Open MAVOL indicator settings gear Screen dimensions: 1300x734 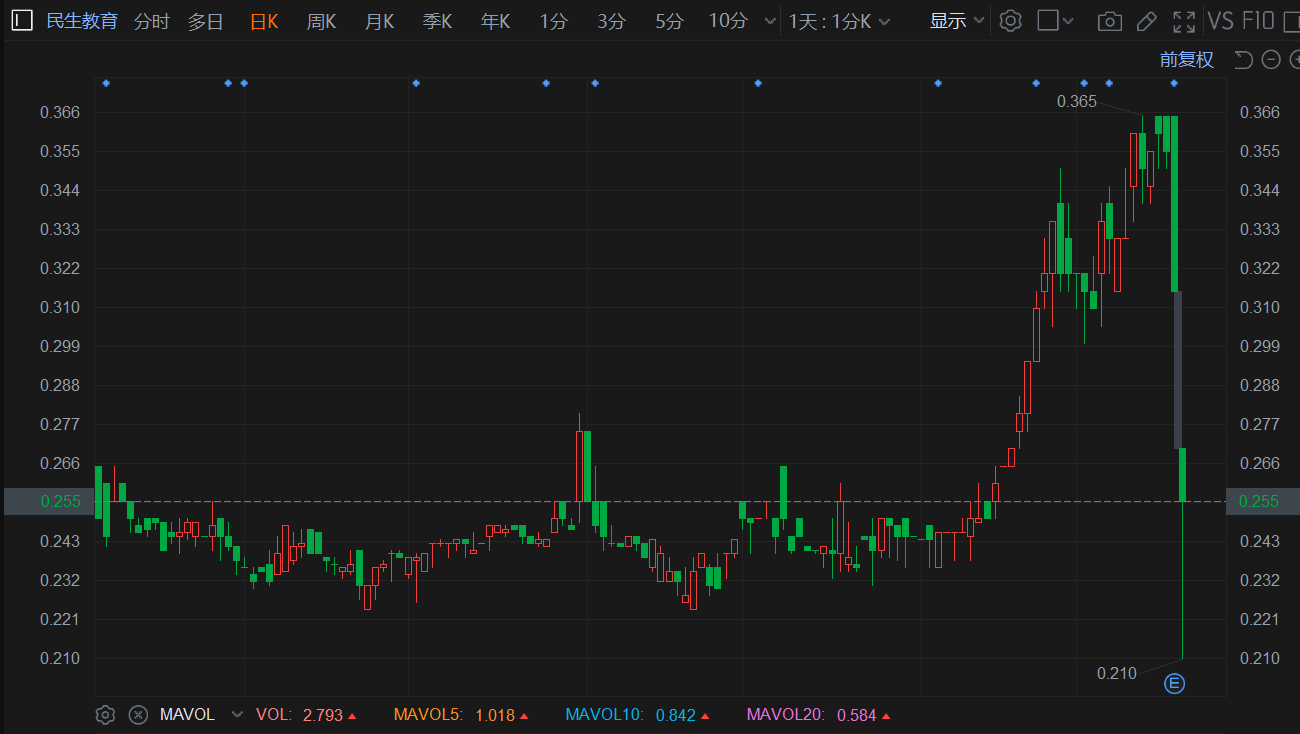click(105, 715)
